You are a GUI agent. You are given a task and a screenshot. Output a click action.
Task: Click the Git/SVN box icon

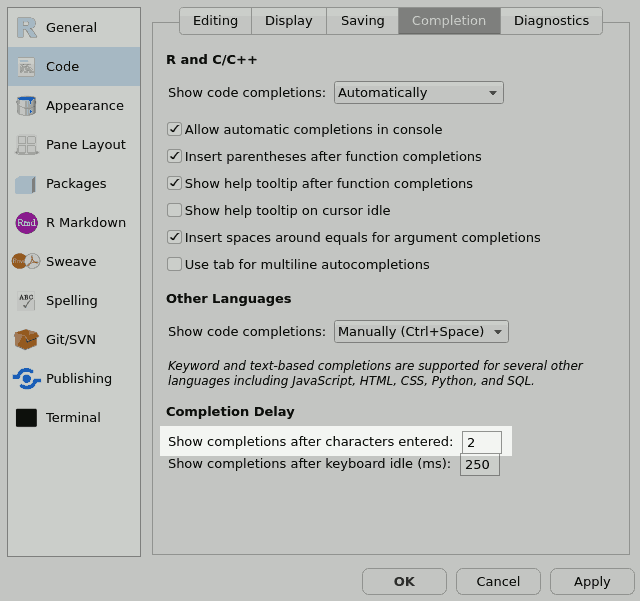[26, 340]
